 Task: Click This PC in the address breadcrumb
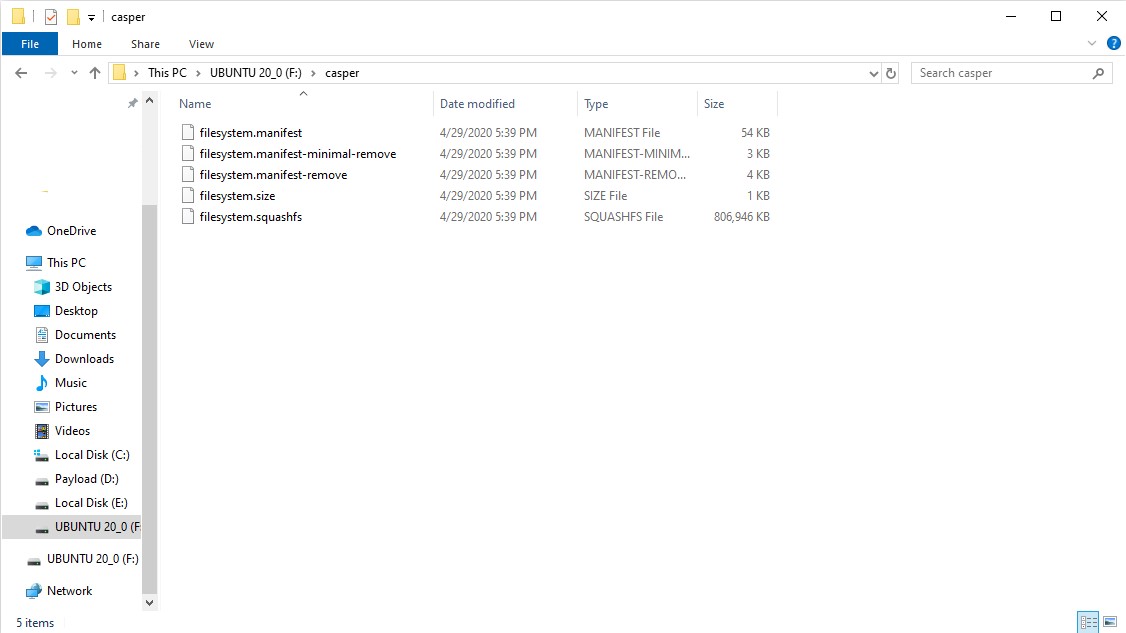point(167,73)
